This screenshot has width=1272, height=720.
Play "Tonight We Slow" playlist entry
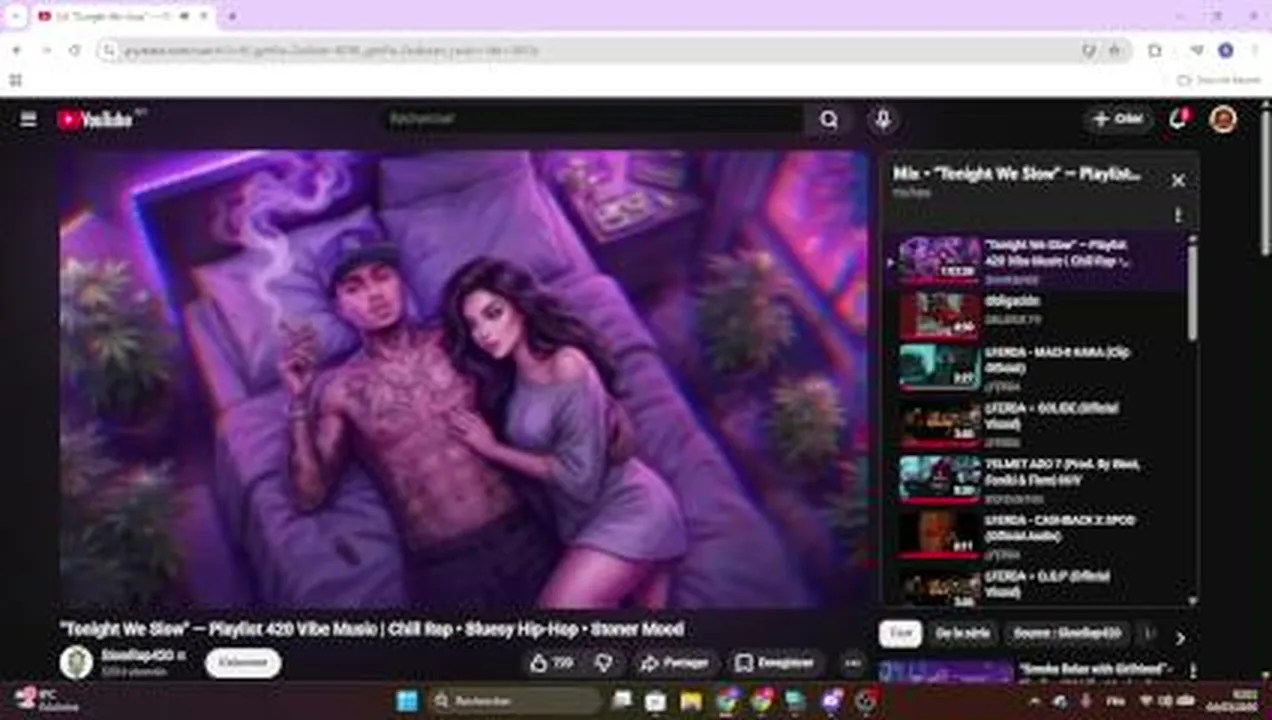(1035, 260)
